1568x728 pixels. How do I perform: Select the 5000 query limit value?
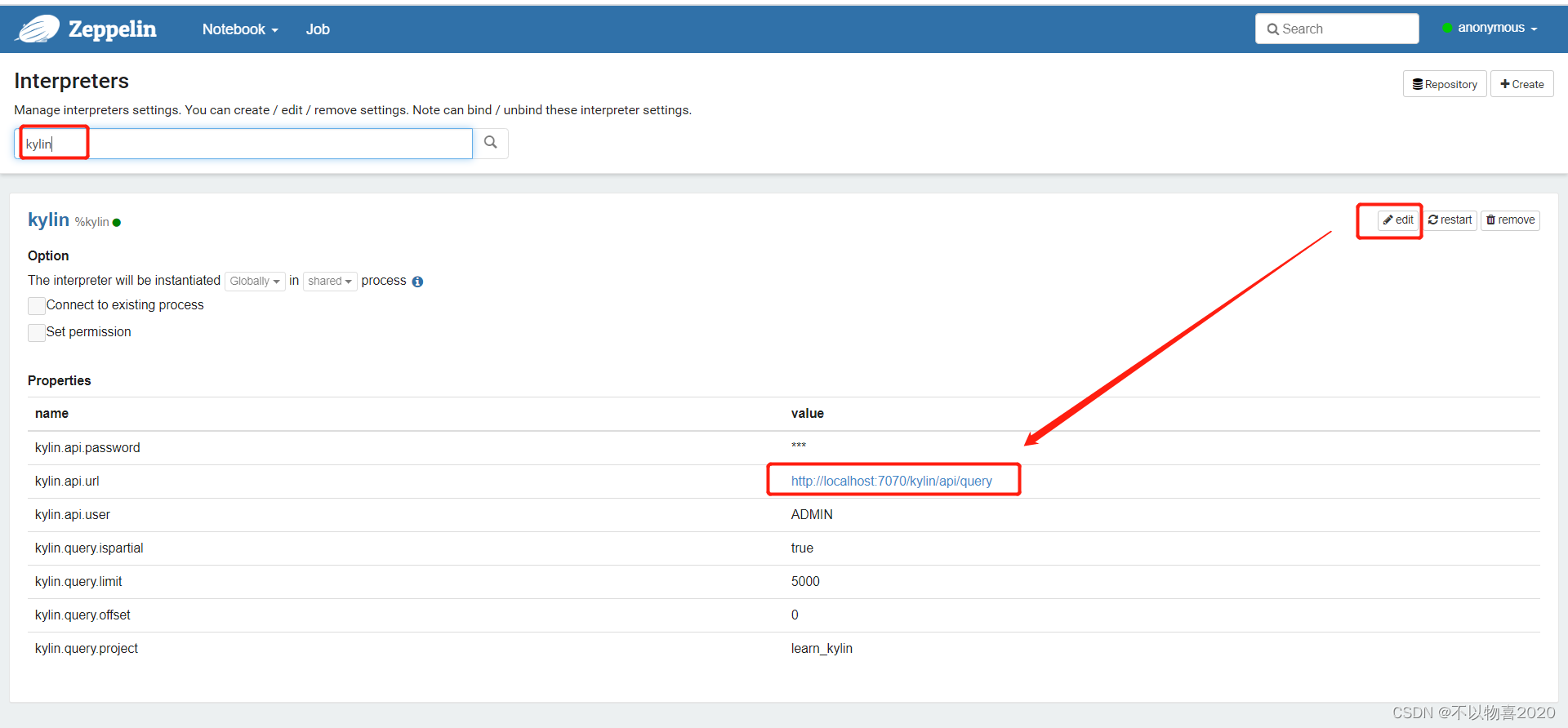pyautogui.click(x=805, y=582)
